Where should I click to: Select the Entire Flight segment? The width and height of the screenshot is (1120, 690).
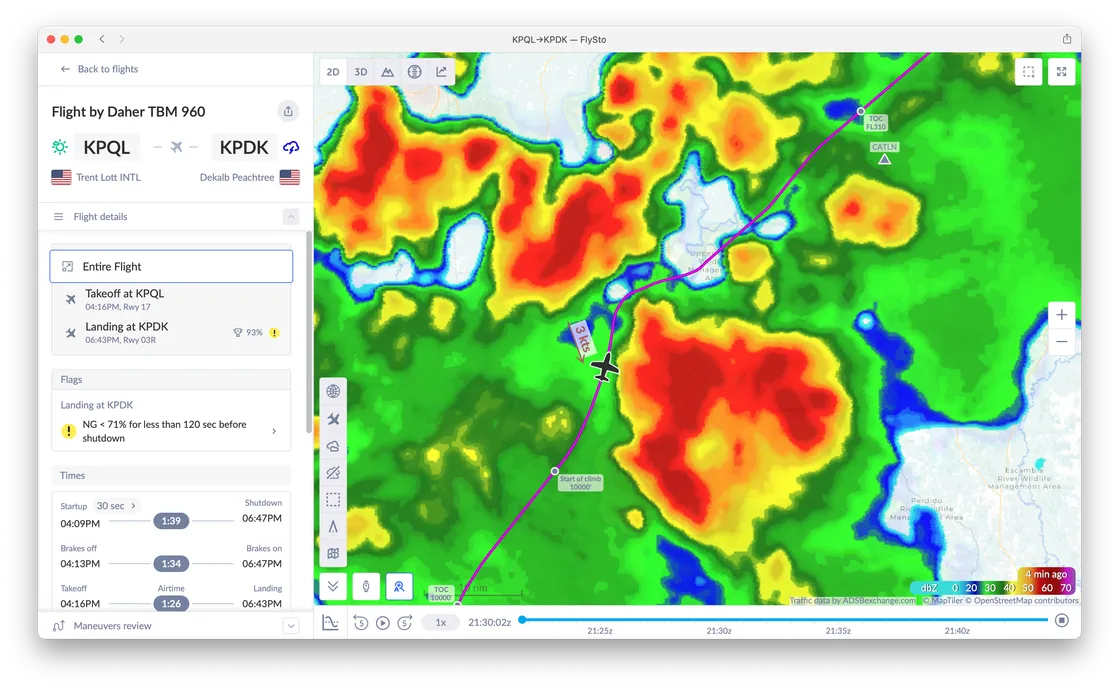[171, 266]
